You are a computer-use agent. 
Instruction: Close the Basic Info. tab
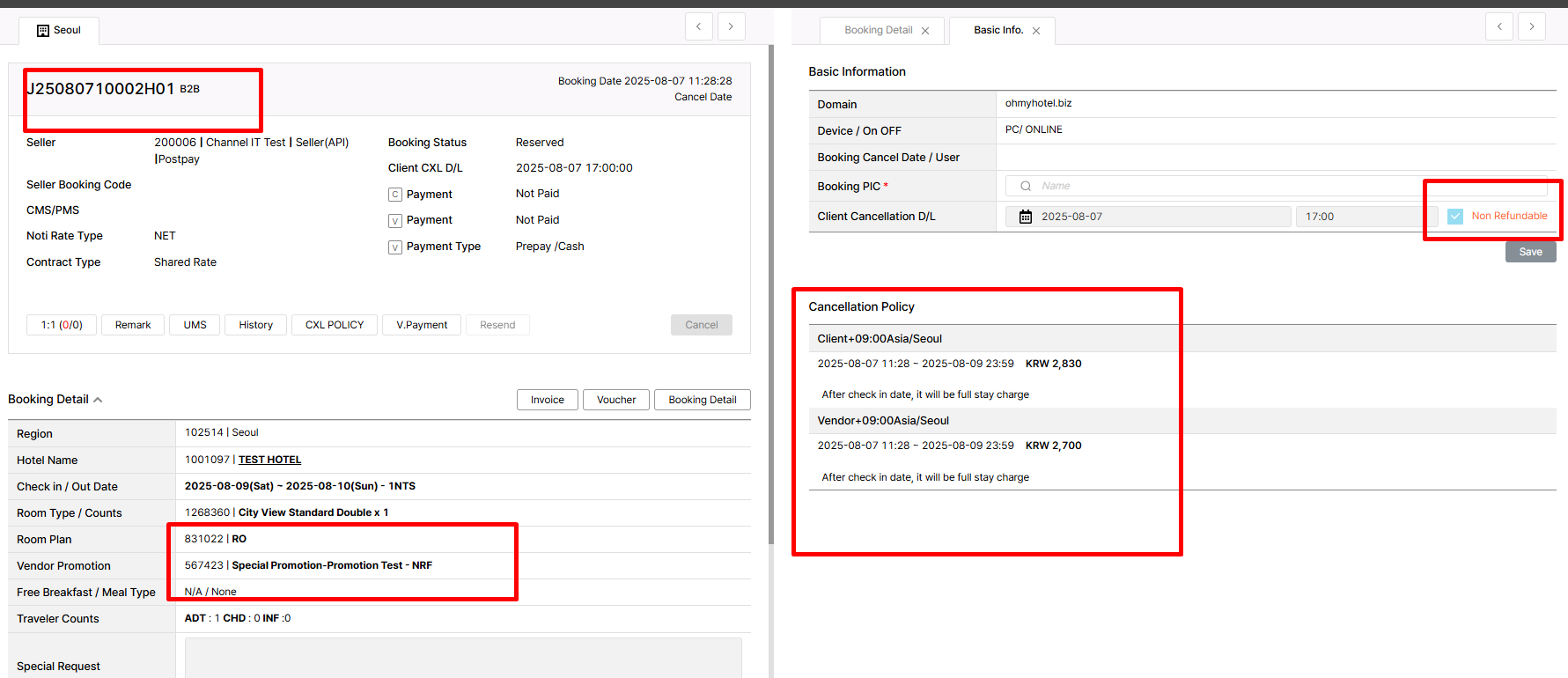click(1036, 31)
